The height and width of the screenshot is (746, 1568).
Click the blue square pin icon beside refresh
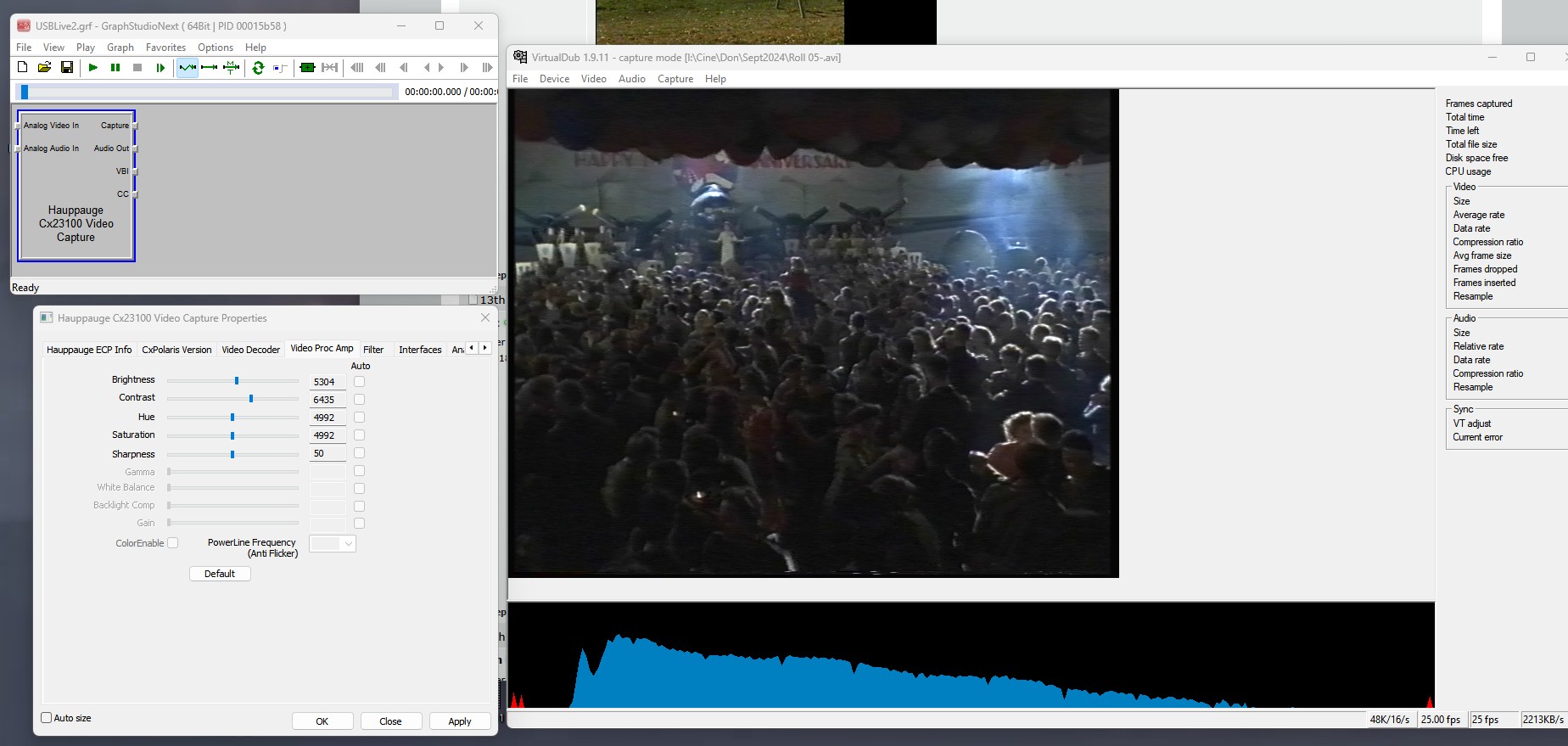280,67
